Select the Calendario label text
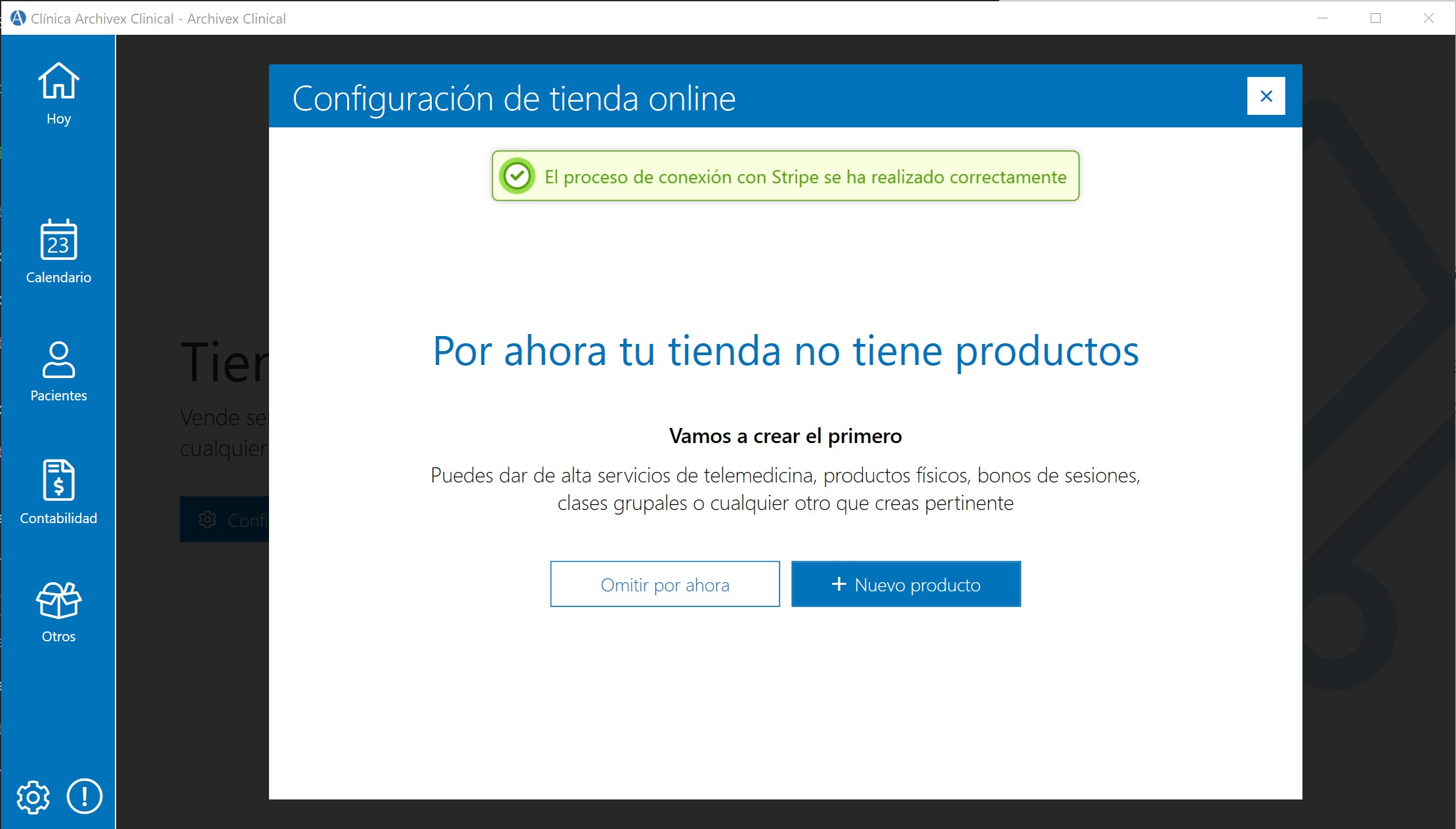The width and height of the screenshot is (1456, 829). click(x=58, y=277)
